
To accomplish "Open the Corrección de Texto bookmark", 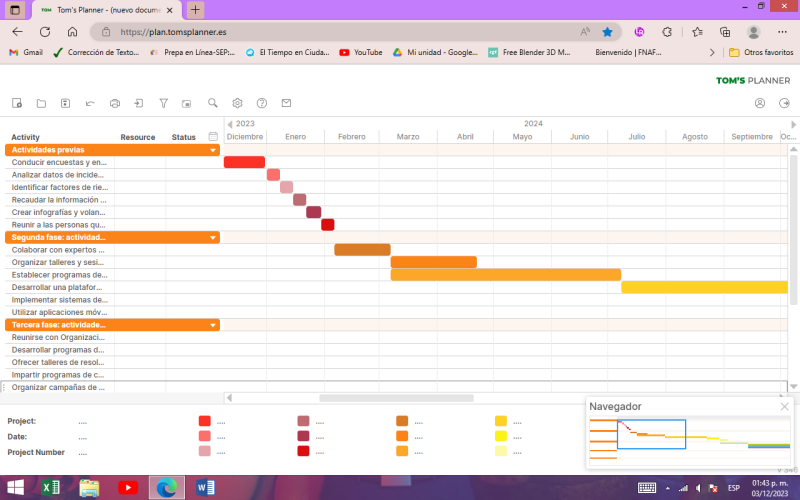I will (96, 52).
